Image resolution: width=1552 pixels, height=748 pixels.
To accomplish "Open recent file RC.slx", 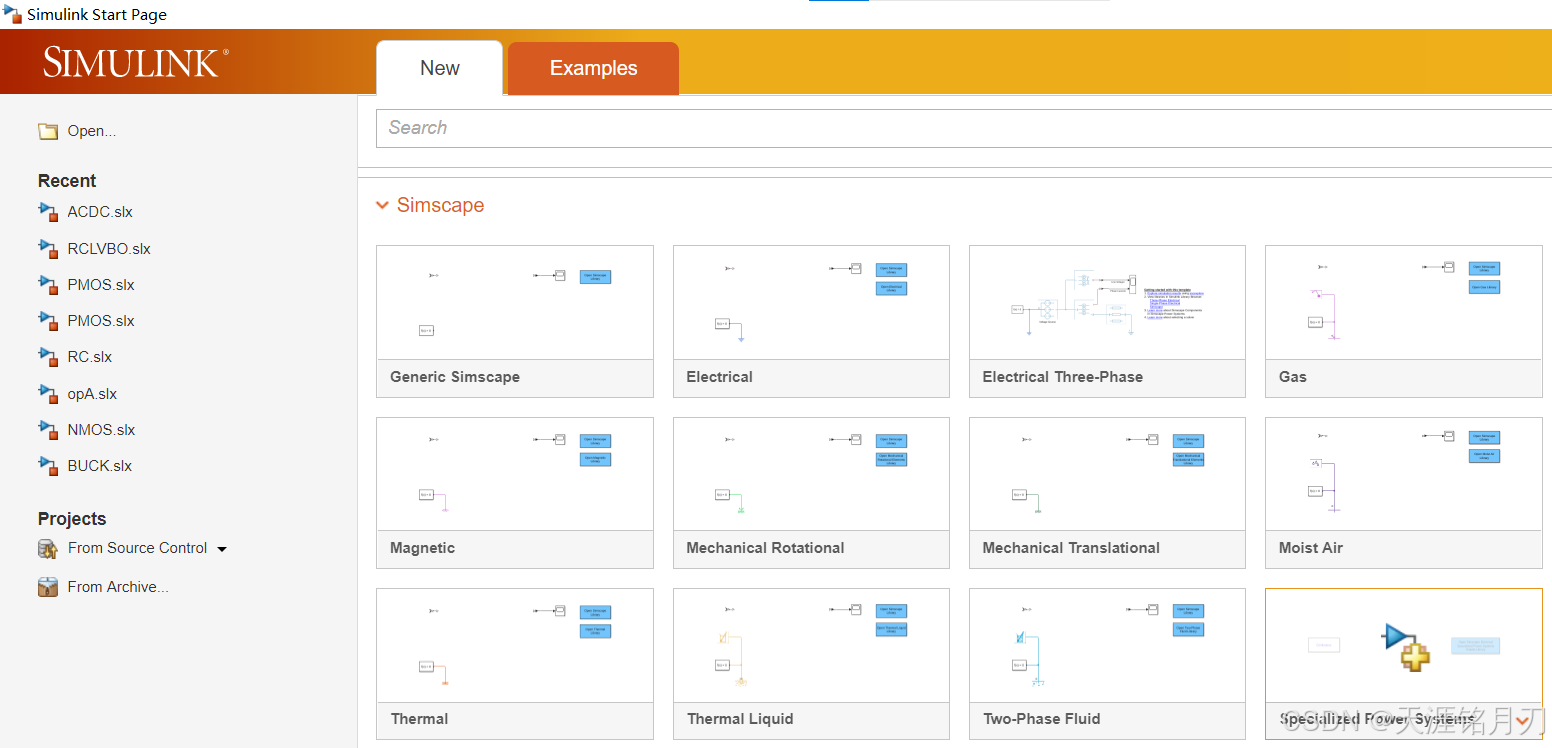I will coord(90,357).
